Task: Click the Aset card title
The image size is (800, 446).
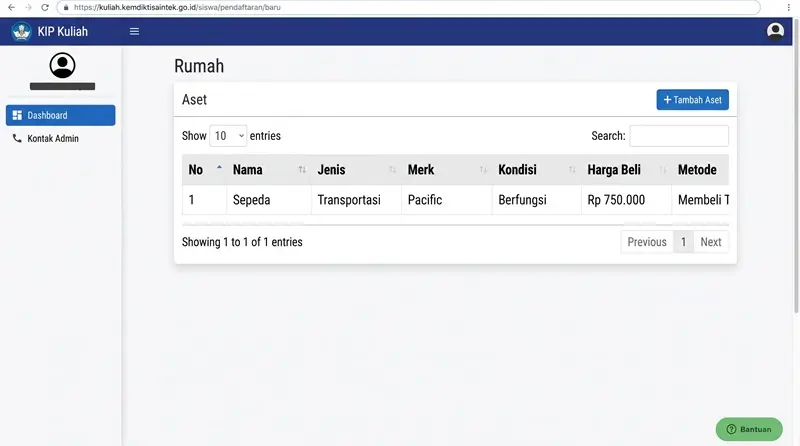Action: (x=194, y=100)
